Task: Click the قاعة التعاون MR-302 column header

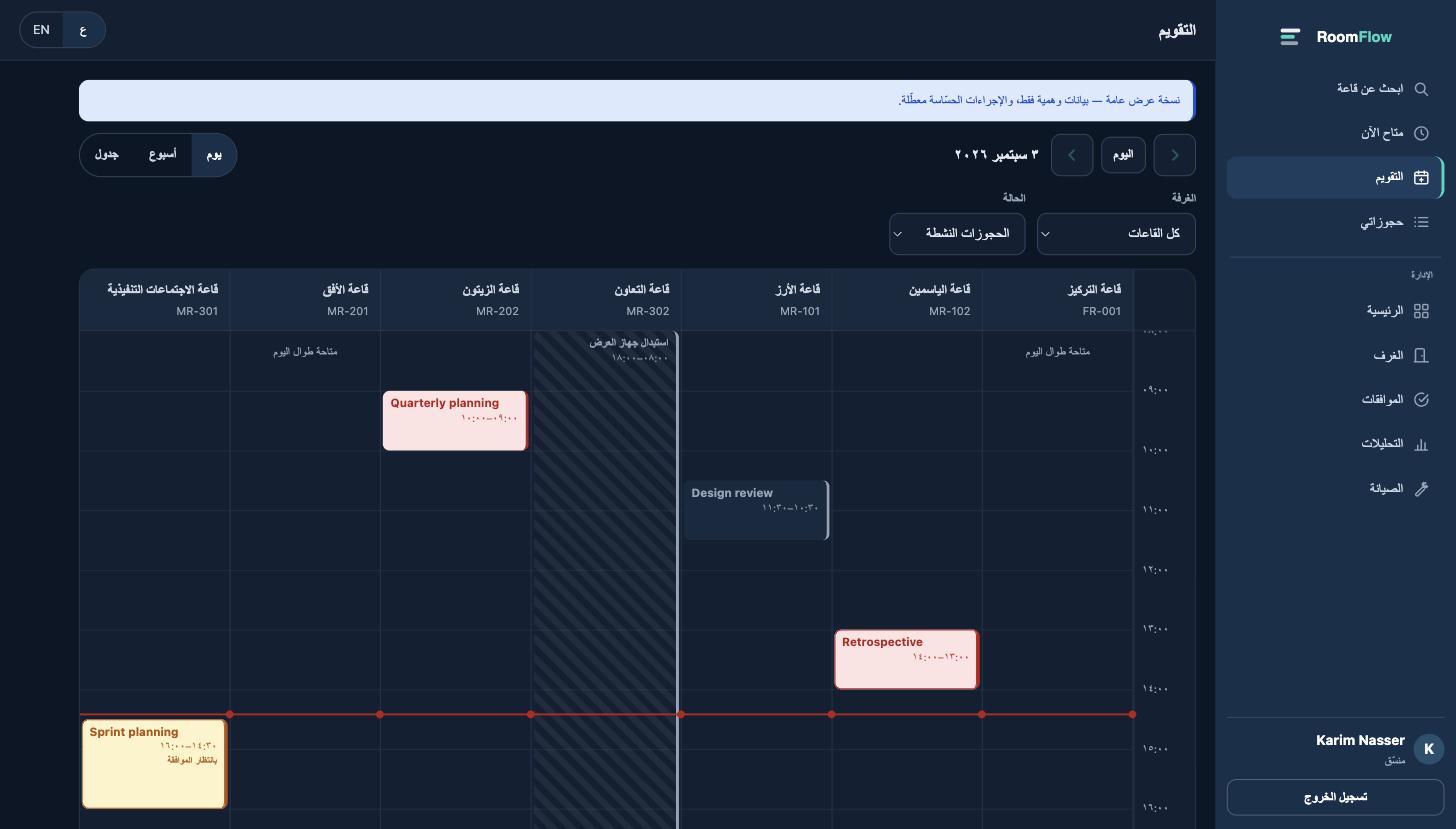Action: (x=606, y=300)
